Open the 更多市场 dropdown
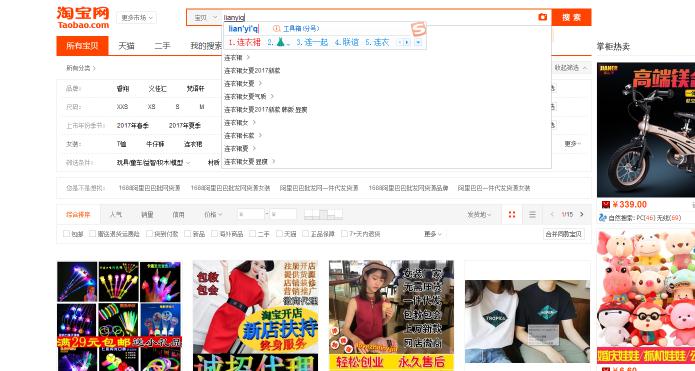The height and width of the screenshot is (371, 695). (x=137, y=18)
